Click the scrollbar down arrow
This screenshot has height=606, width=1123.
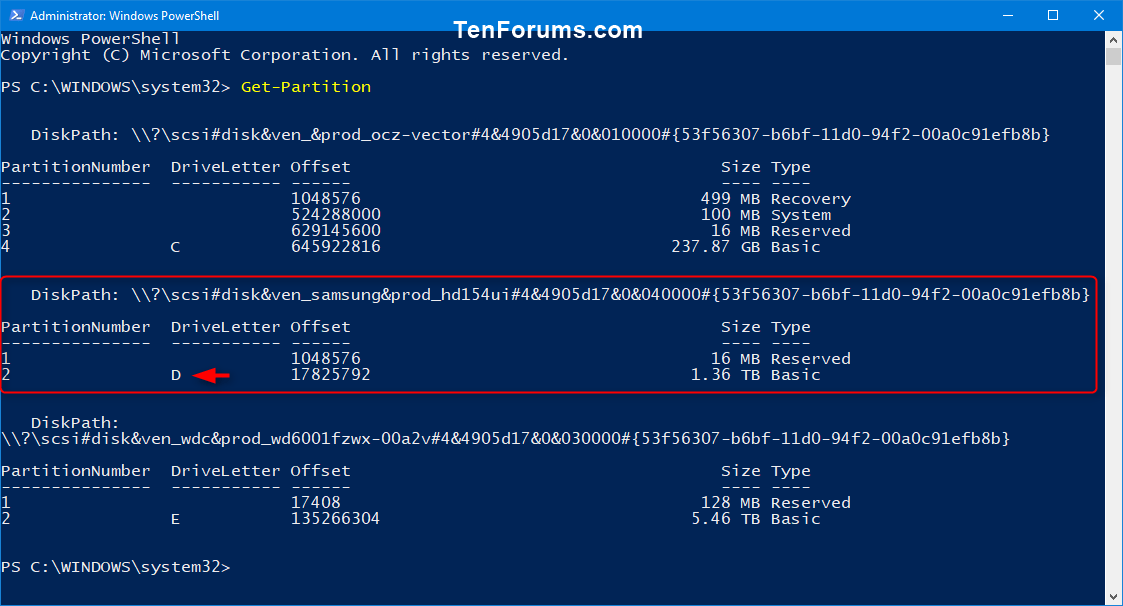[x=1112, y=595]
